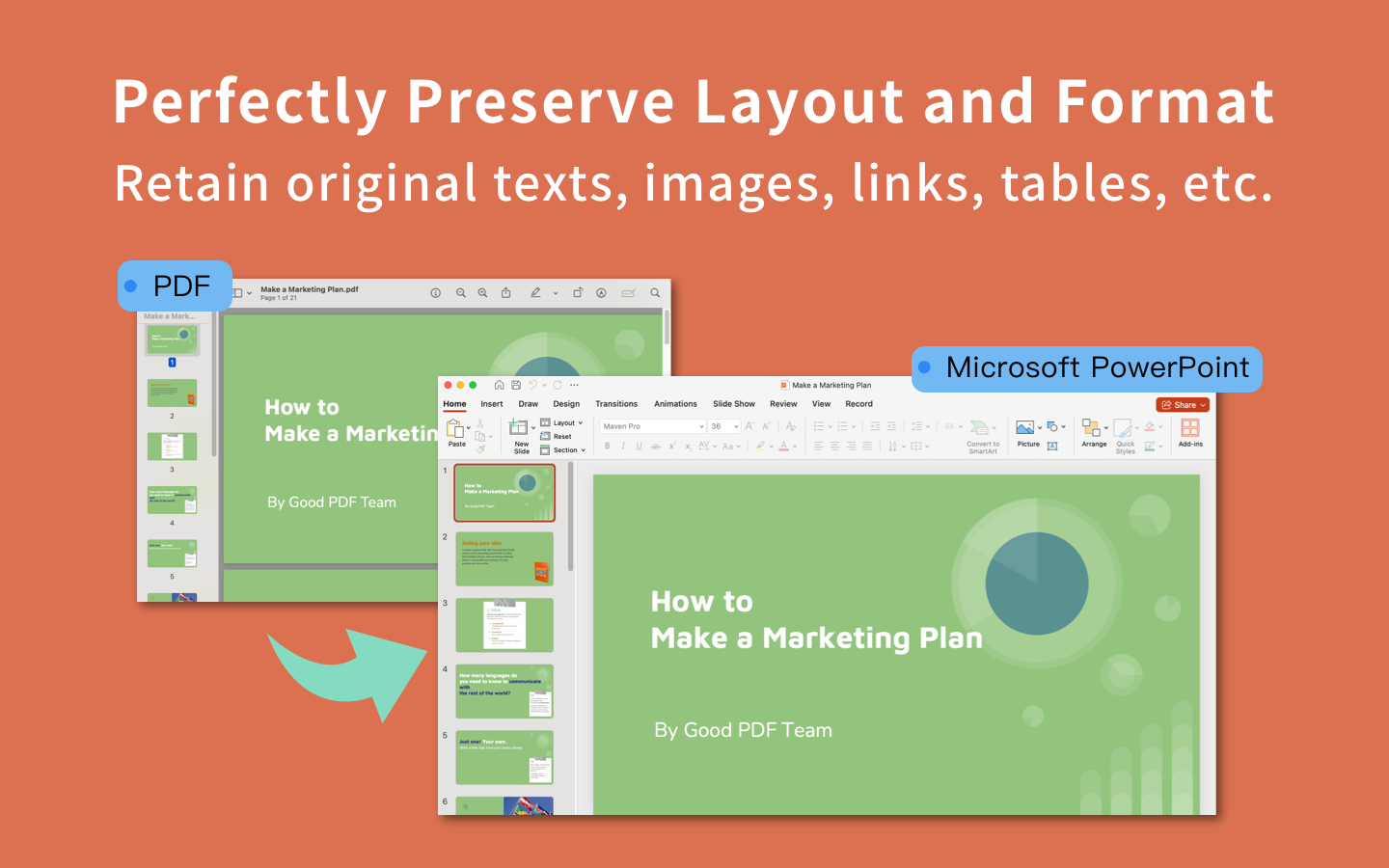Click the Text Box icon under Shapes
The width and height of the screenshot is (1389, 868).
[x=1052, y=446]
